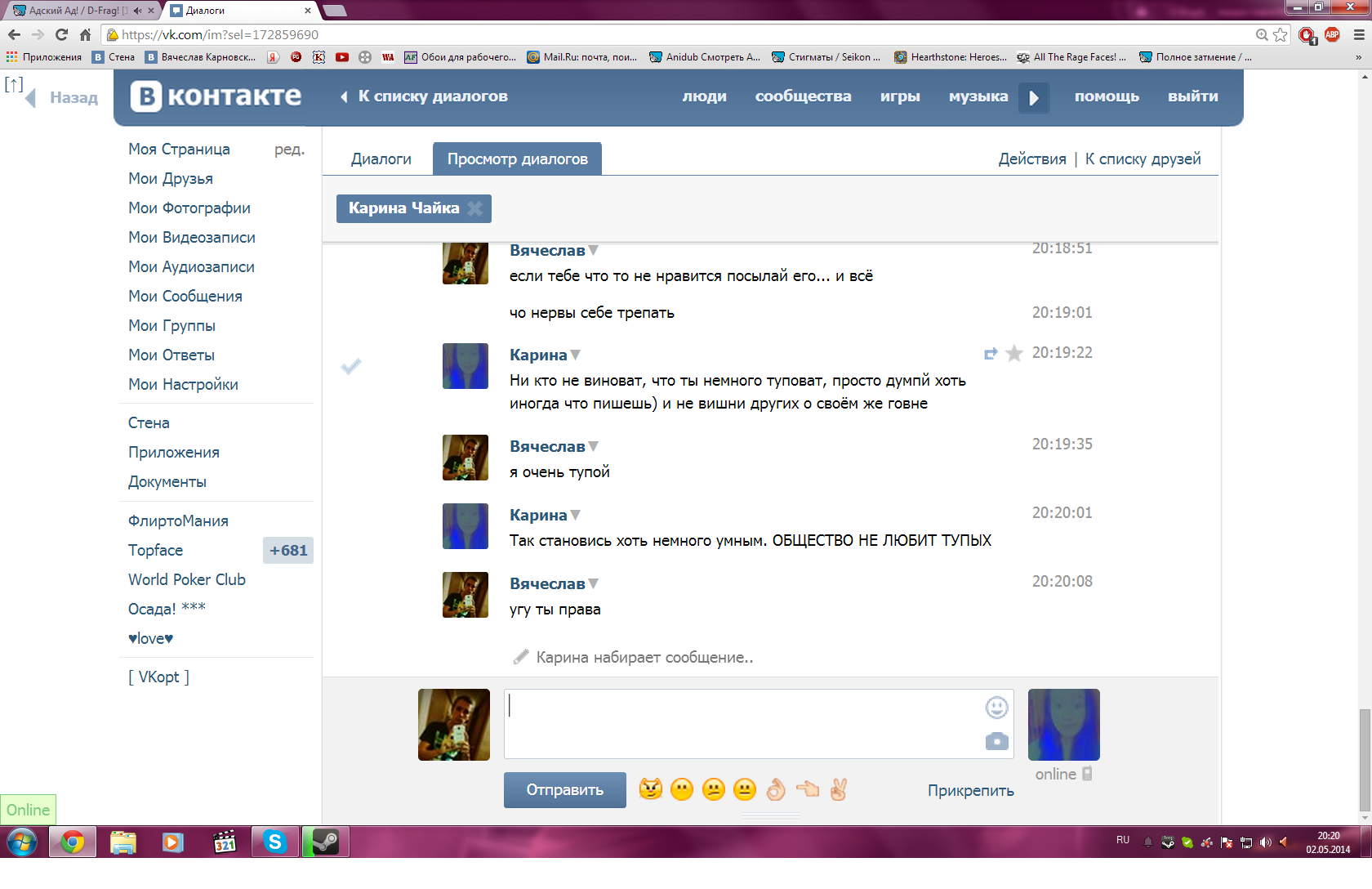Open Steam from the taskbar
This screenshot has height=889, width=1372.
[326, 842]
